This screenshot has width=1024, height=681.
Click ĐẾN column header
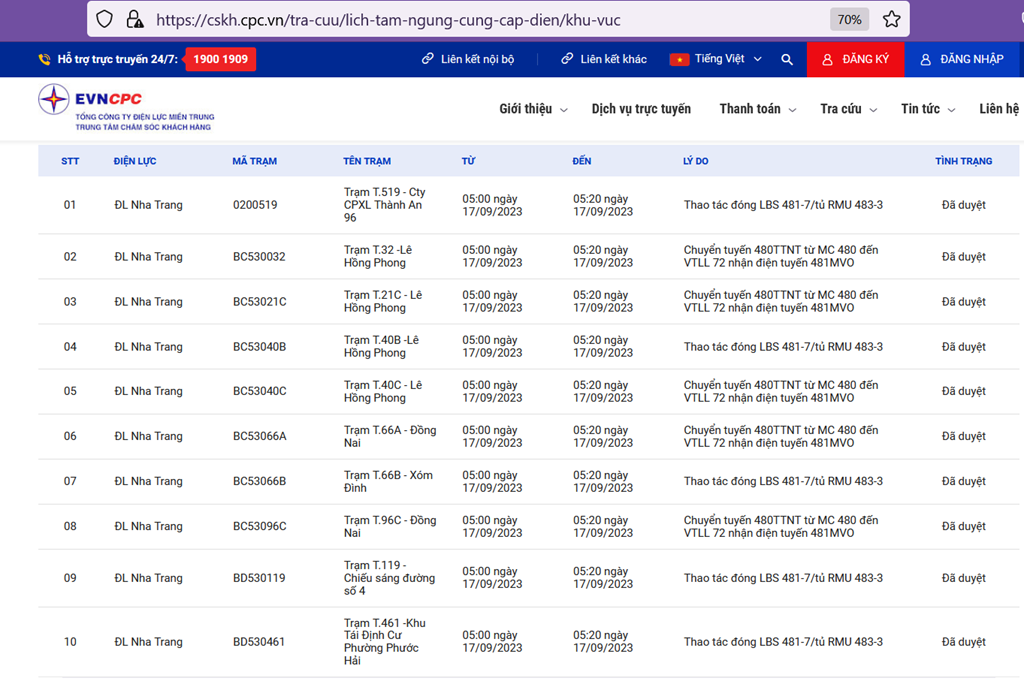(581, 161)
